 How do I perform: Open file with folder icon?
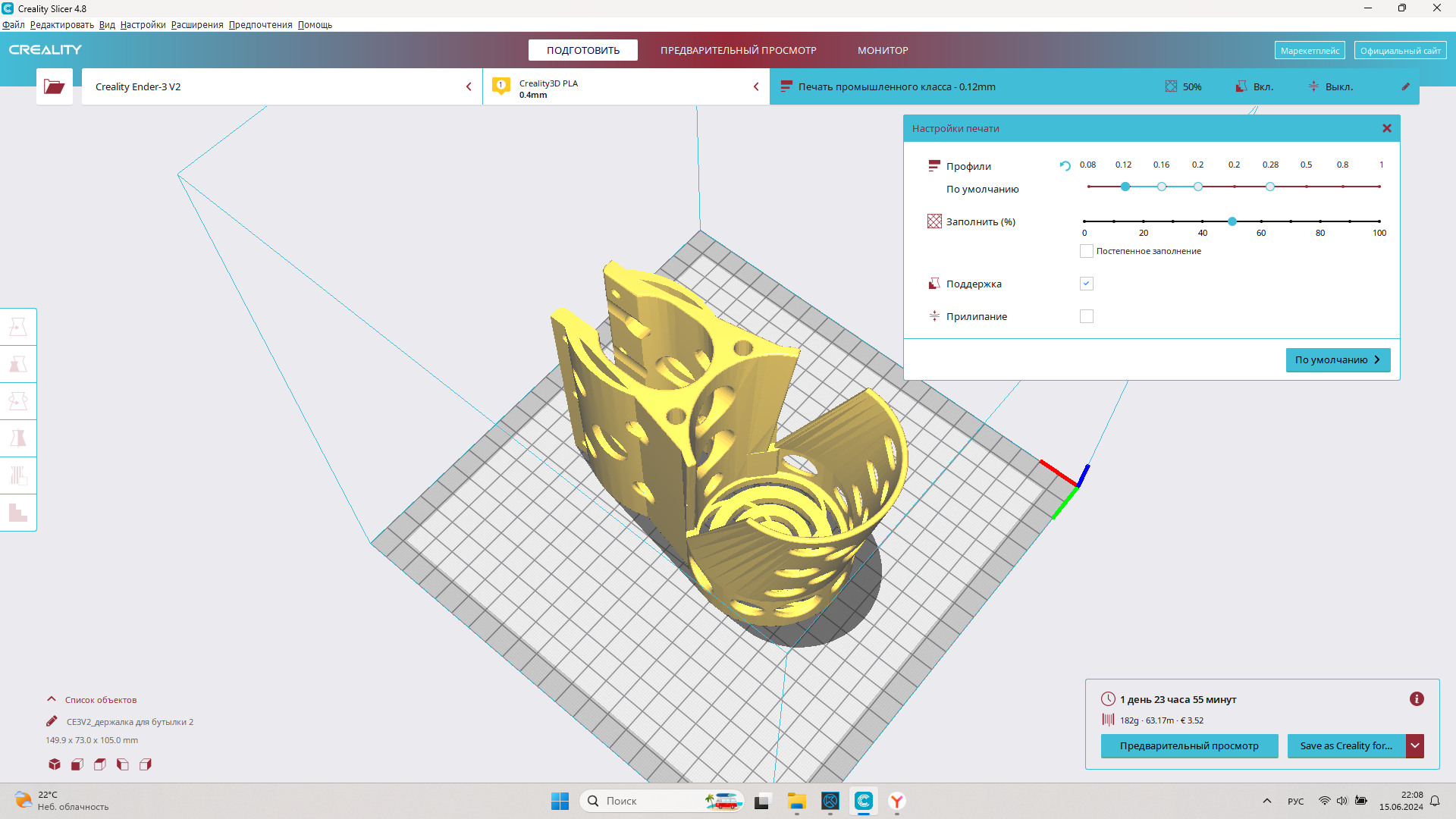click(54, 86)
